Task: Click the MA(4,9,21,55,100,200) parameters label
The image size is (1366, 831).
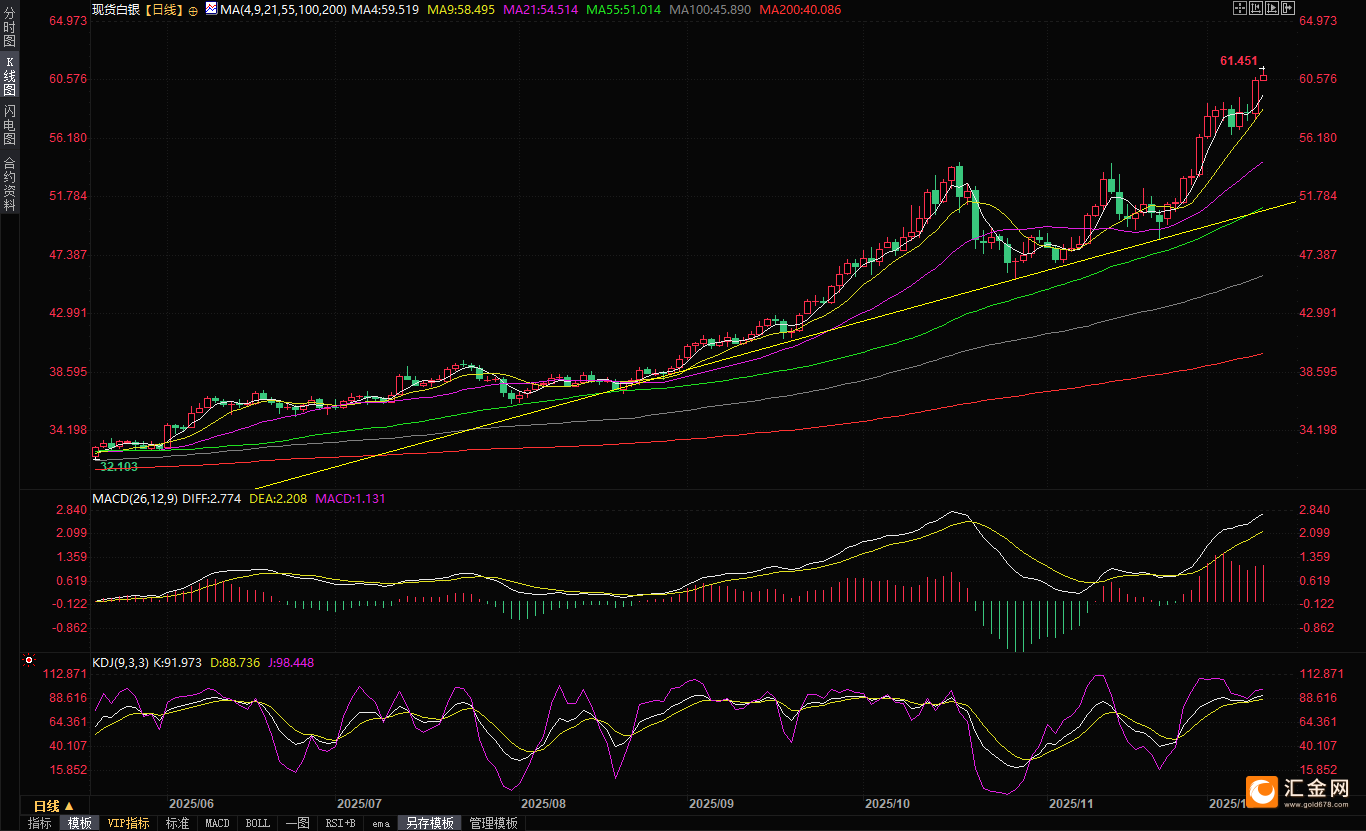Action: (285, 10)
